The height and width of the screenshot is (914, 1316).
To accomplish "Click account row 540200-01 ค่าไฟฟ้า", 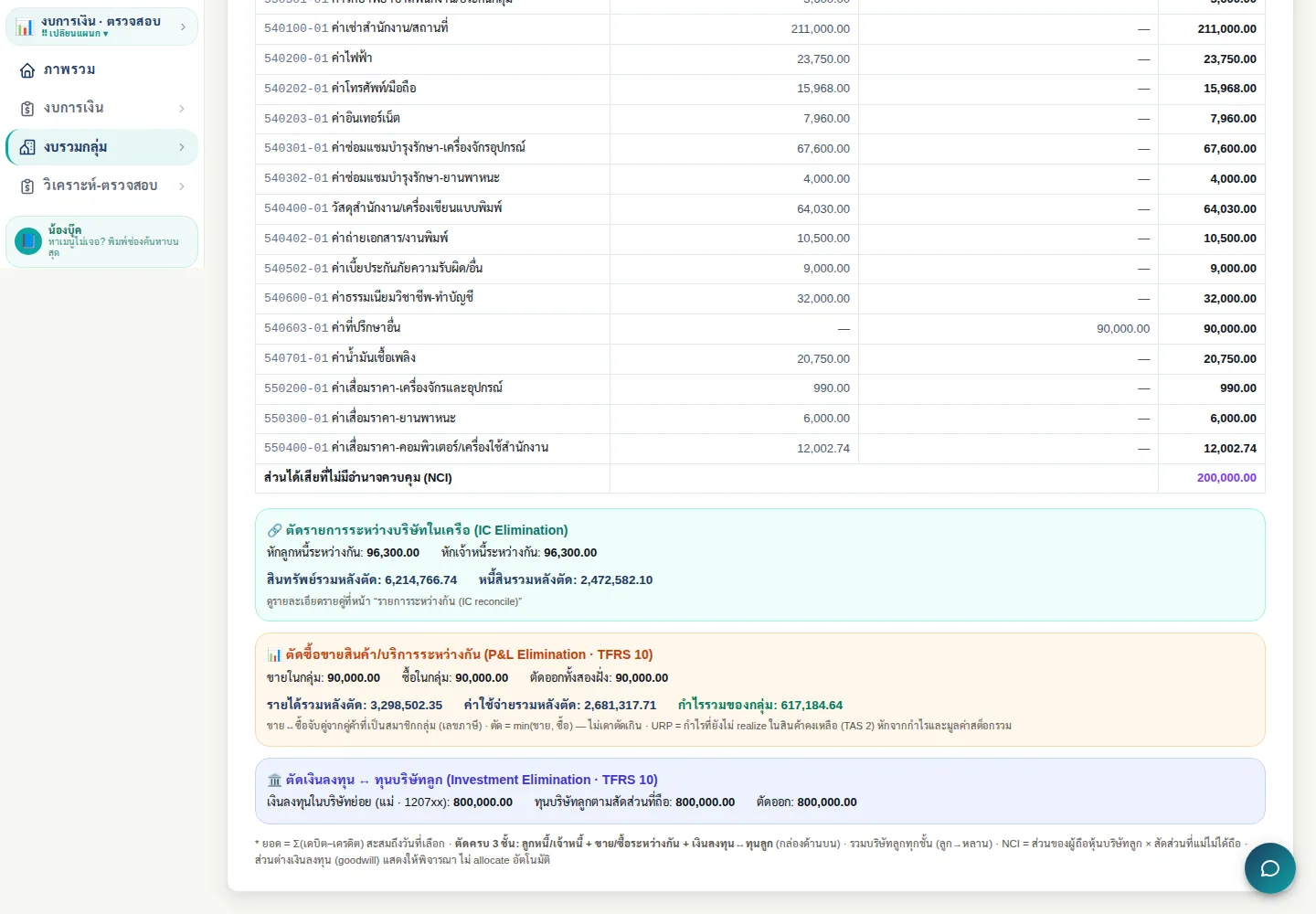I will [760, 58].
